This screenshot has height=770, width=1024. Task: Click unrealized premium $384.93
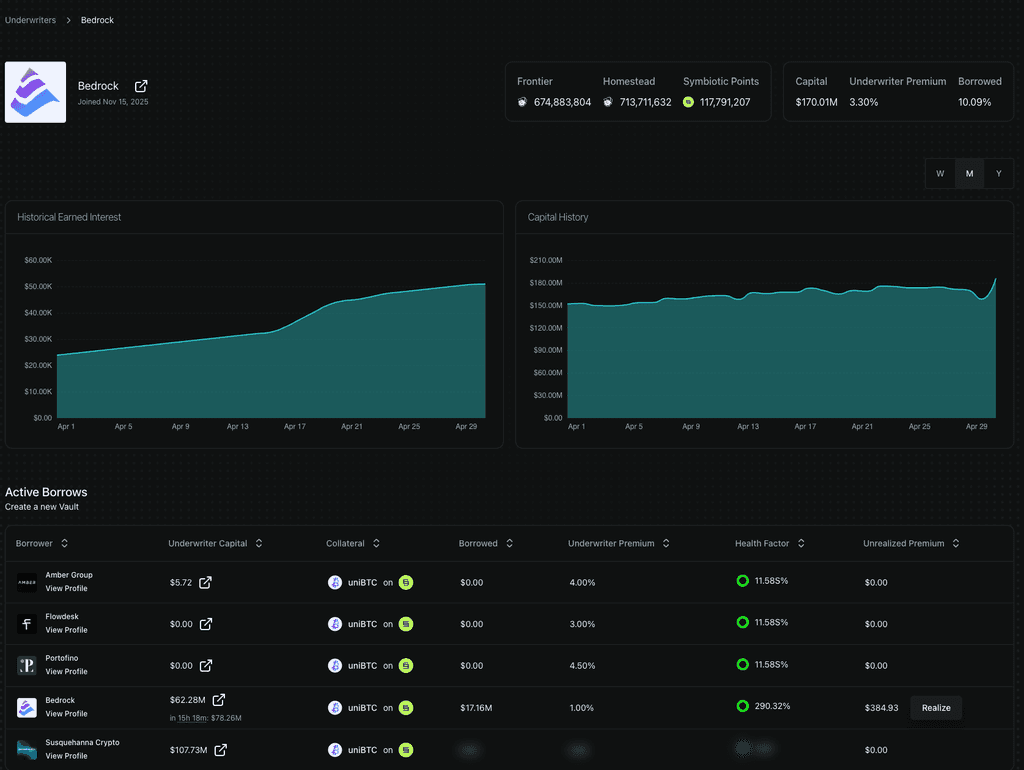(882, 708)
